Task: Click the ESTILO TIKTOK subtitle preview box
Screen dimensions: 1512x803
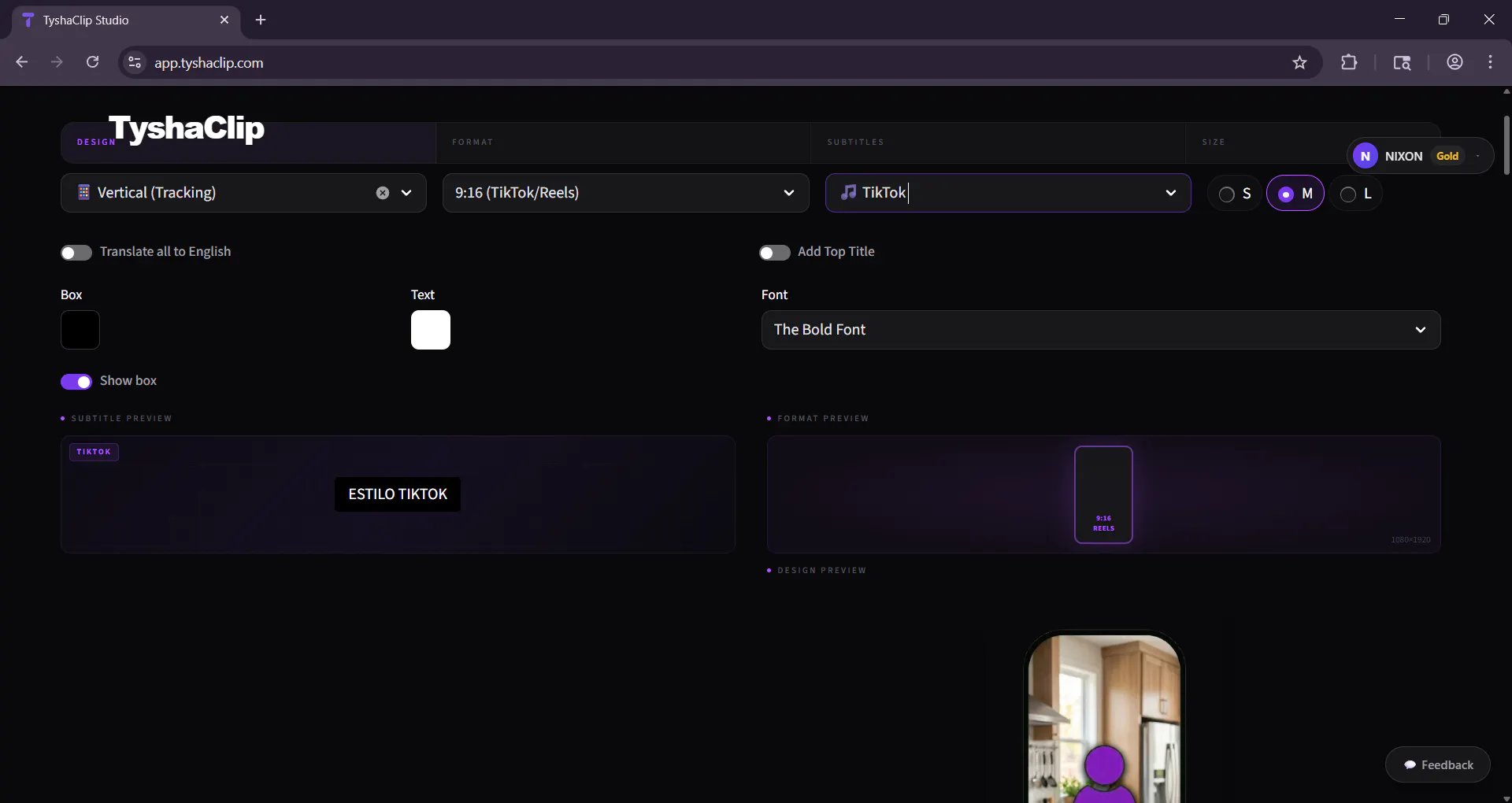Action: [x=398, y=494]
